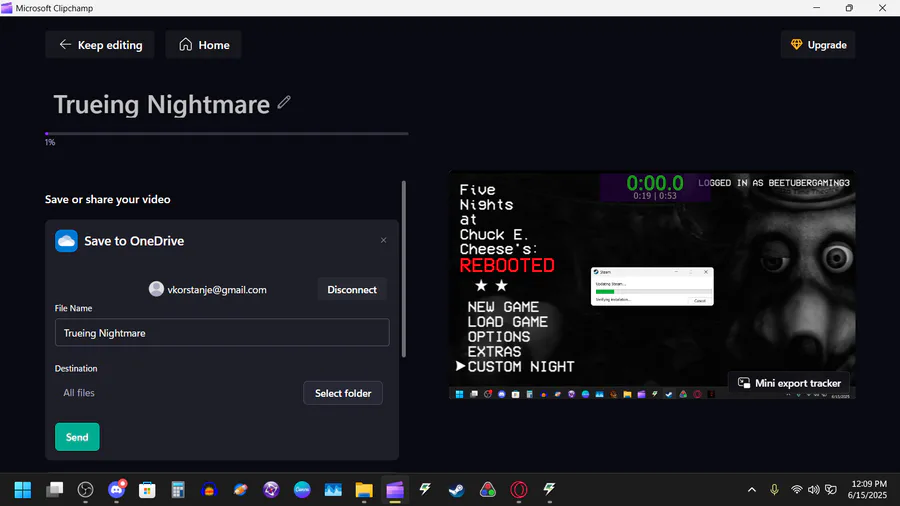The image size is (900, 506).
Task: Click the export progress bar
Action: click(227, 134)
